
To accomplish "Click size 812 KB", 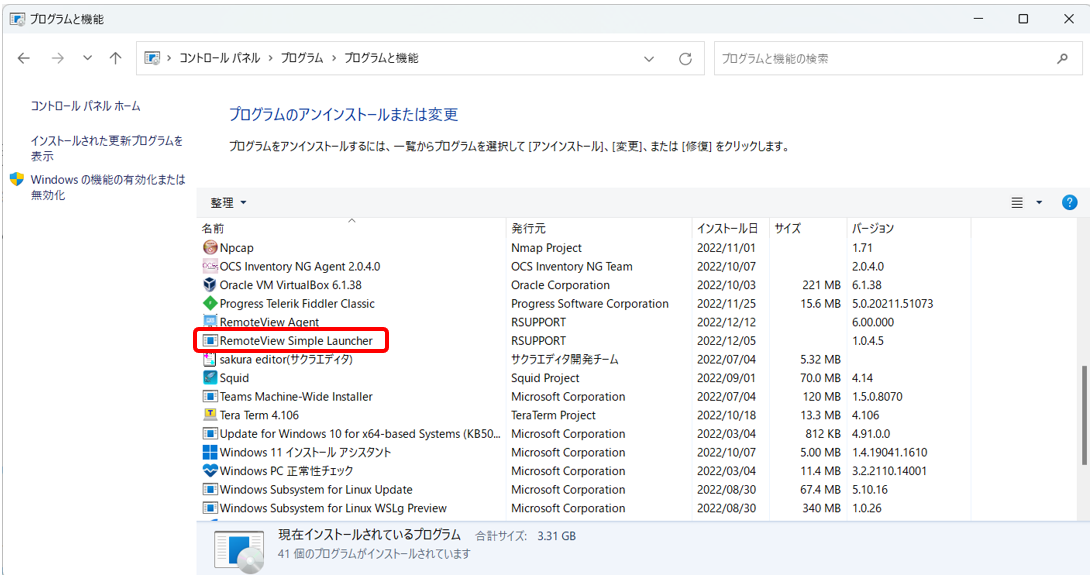I will 822,433.
